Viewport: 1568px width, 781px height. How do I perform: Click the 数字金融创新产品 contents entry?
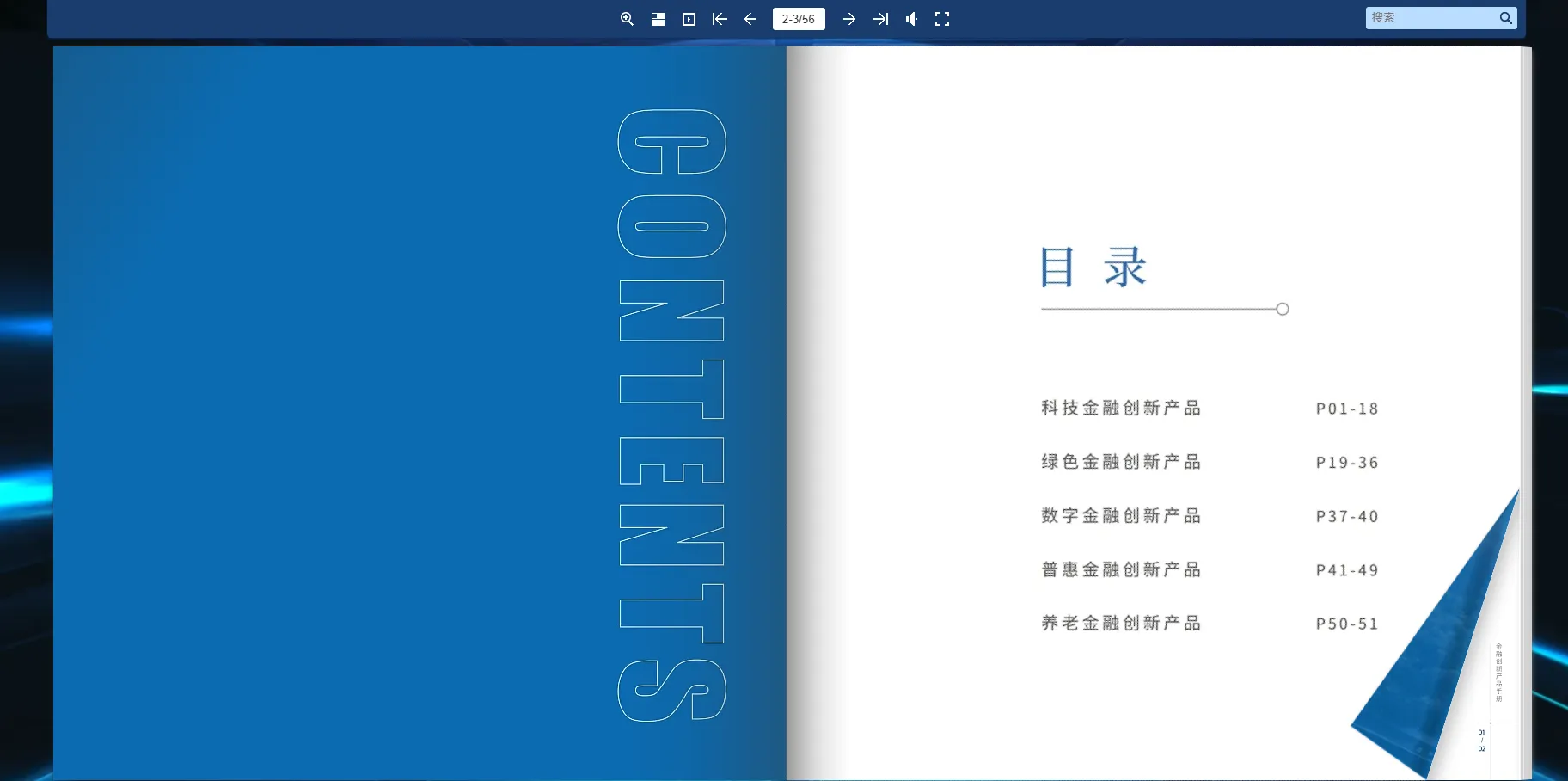click(x=1121, y=516)
